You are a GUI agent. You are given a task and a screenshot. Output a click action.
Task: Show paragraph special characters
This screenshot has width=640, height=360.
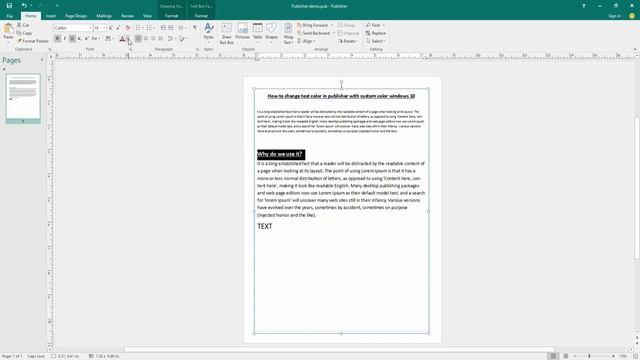pos(195,28)
